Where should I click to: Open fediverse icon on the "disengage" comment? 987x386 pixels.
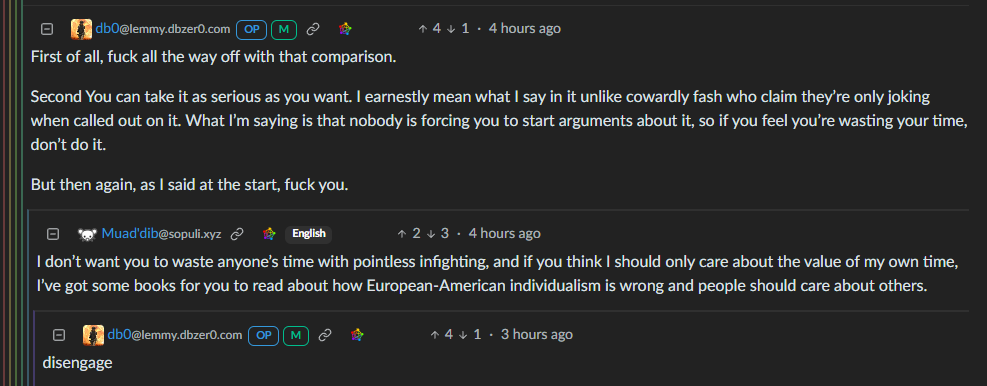[357, 335]
